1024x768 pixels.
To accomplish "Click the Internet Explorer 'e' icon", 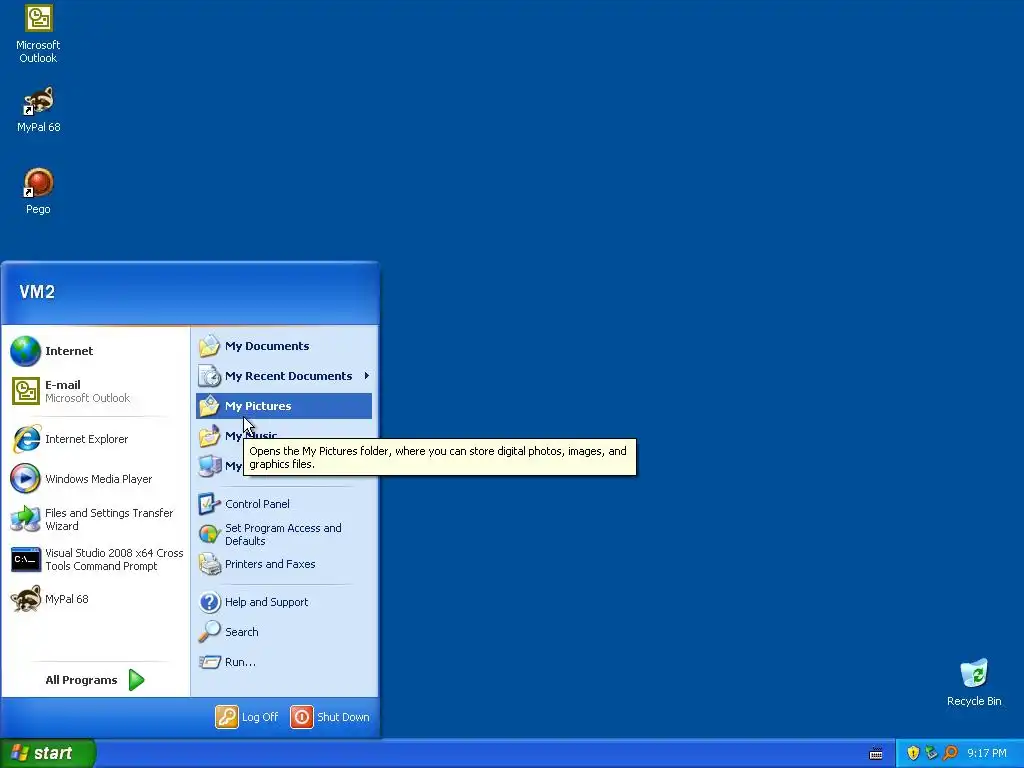I will pyautogui.click(x=26, y=439).
